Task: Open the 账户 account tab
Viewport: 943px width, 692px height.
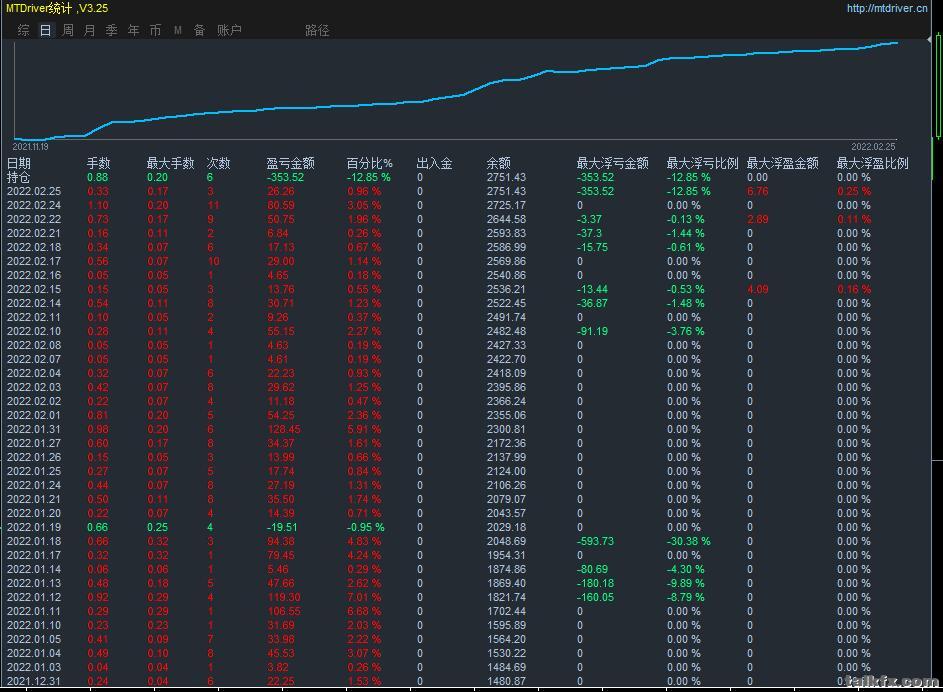Action: coord(229,30)
